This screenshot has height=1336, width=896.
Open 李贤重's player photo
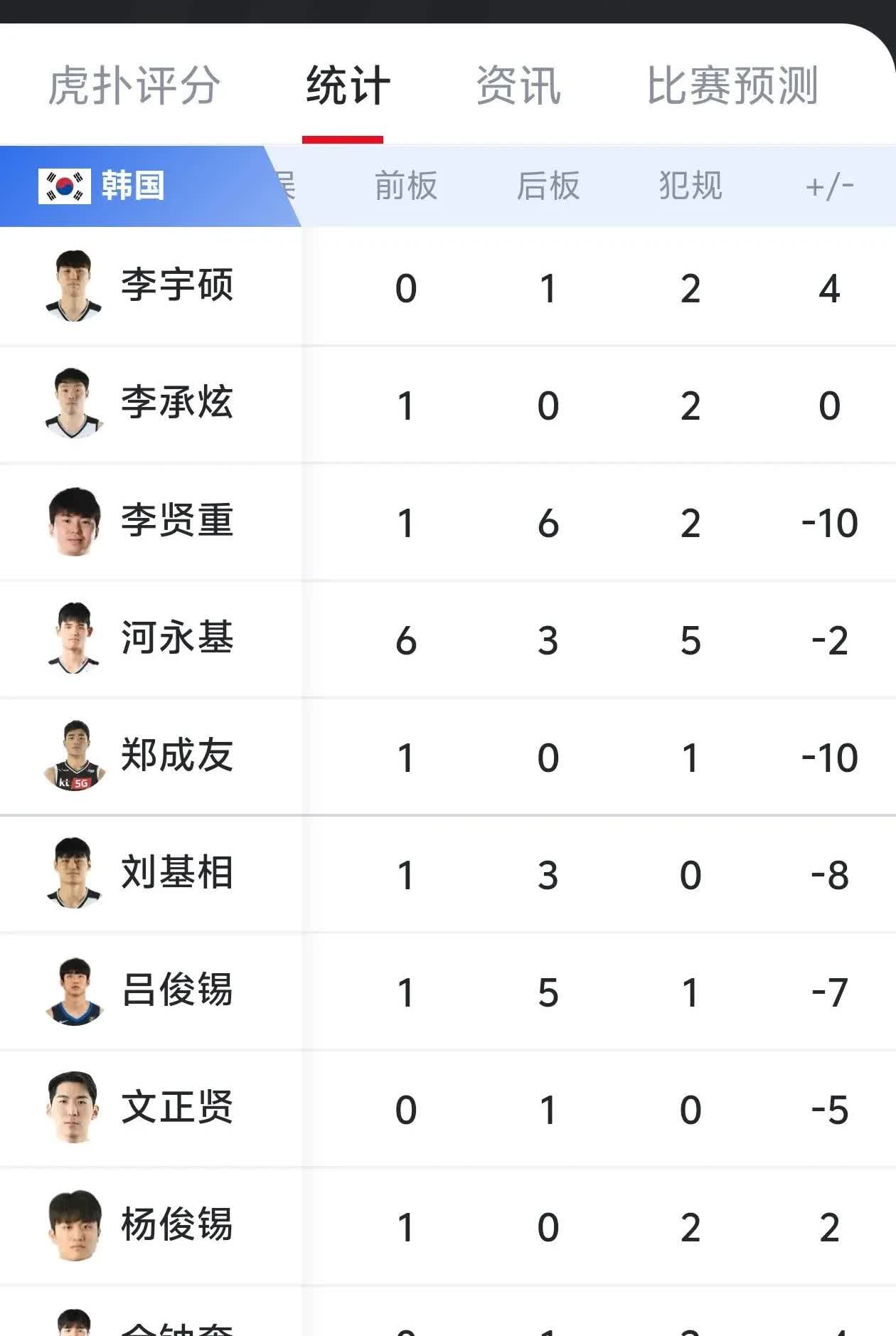point(74,521)
